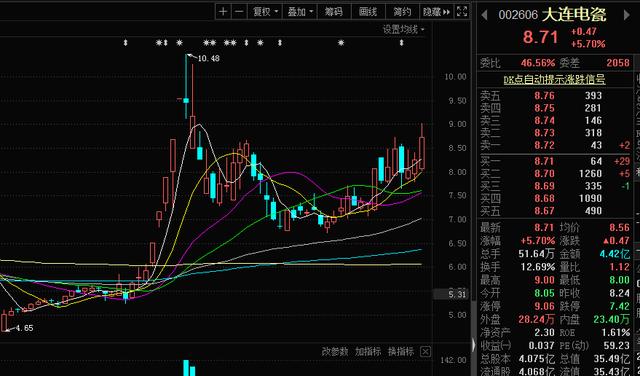The width and height of the screenshot is (640, 376).
Task: Open the 设置均线 dropdown
Action: click(x=404, y=30)
